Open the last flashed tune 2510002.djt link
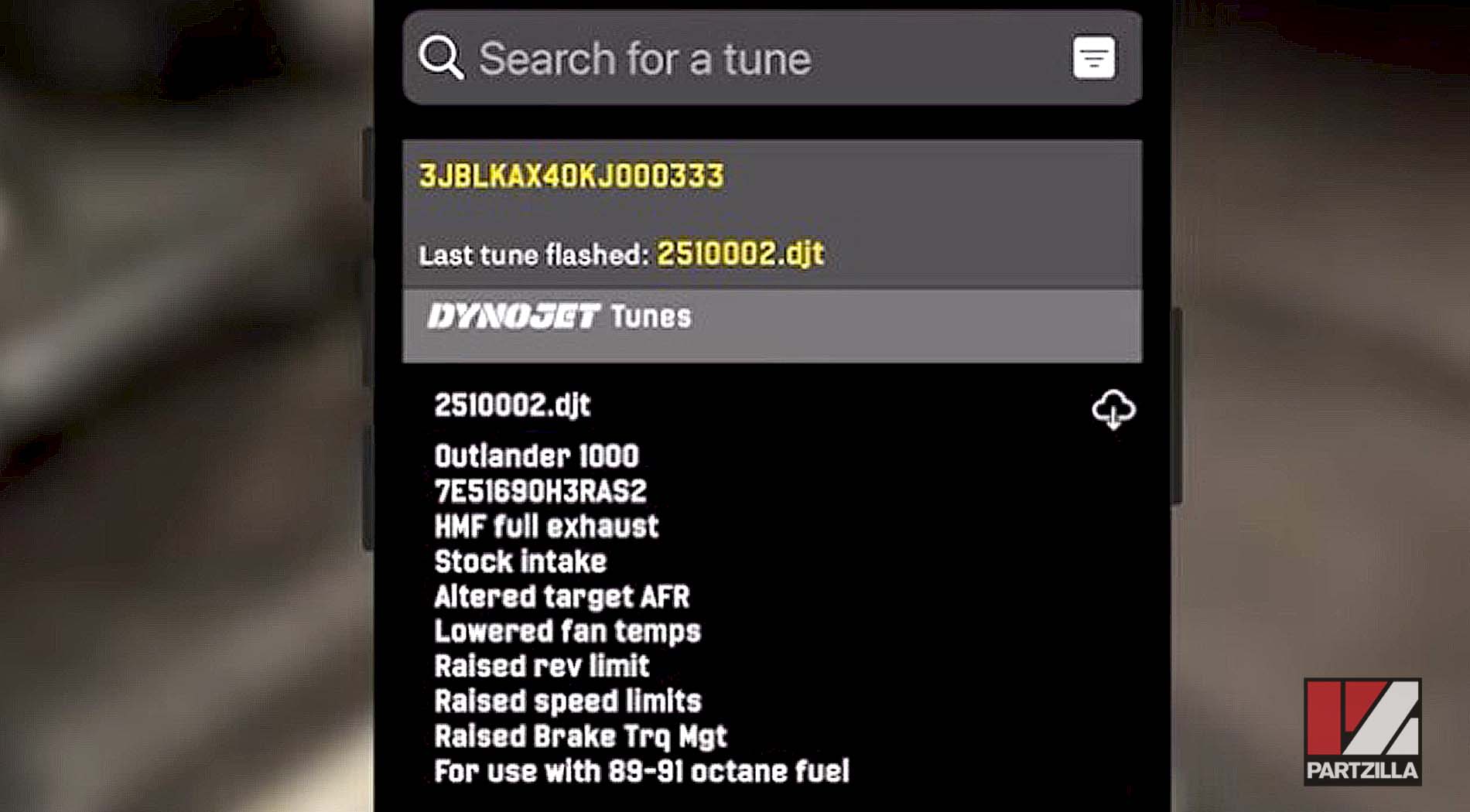Image resolution: width=1470 pixels, height=812 pixels. coord(740,254)
